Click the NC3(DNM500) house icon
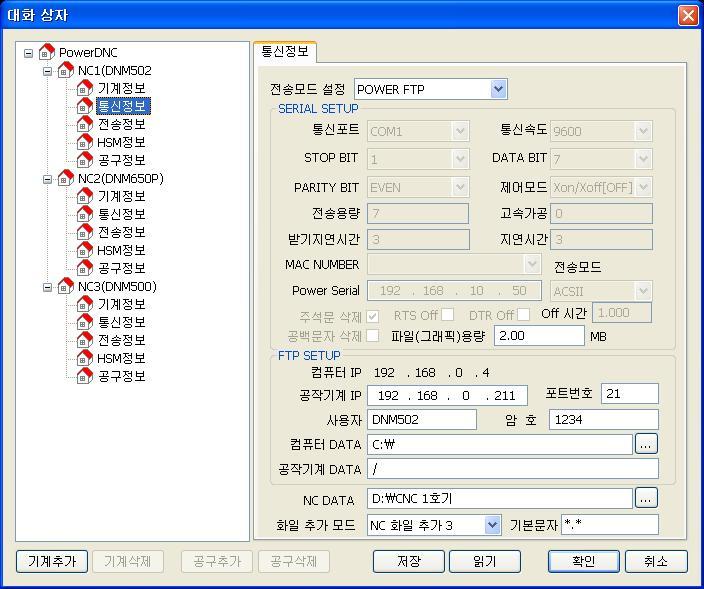The height and width of the screenshot is (589, 704). click(66, 286)
